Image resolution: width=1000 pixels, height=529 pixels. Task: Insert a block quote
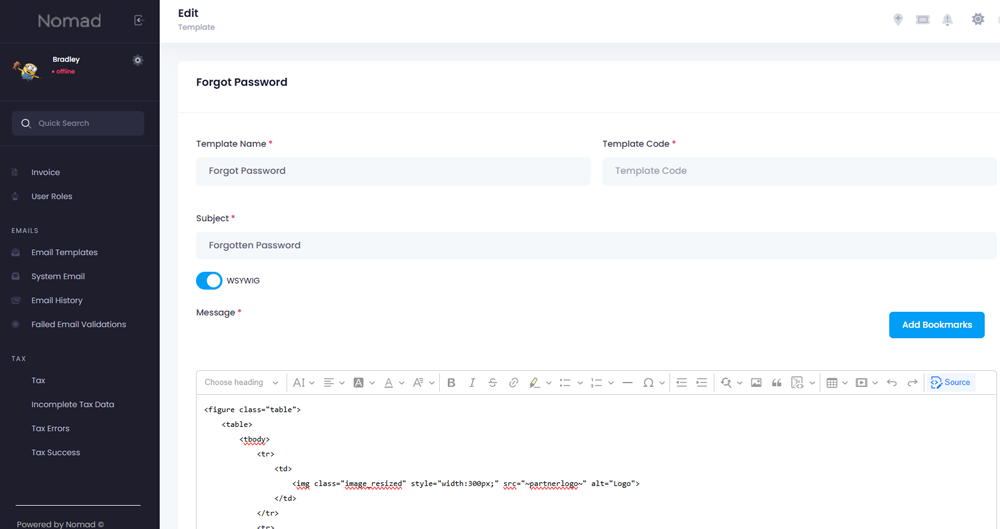pyautogui.click(x=776, y=382)
